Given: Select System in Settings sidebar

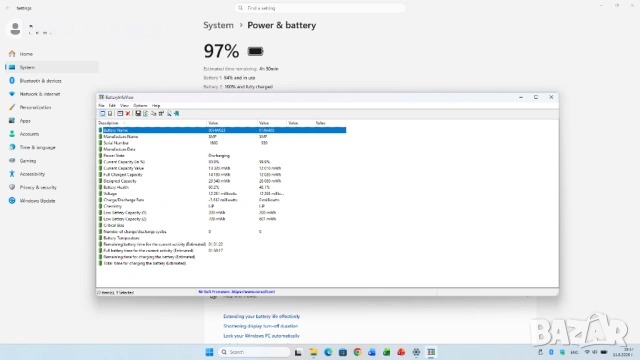Looking at the screenshot, I should [x=52, y=67].
